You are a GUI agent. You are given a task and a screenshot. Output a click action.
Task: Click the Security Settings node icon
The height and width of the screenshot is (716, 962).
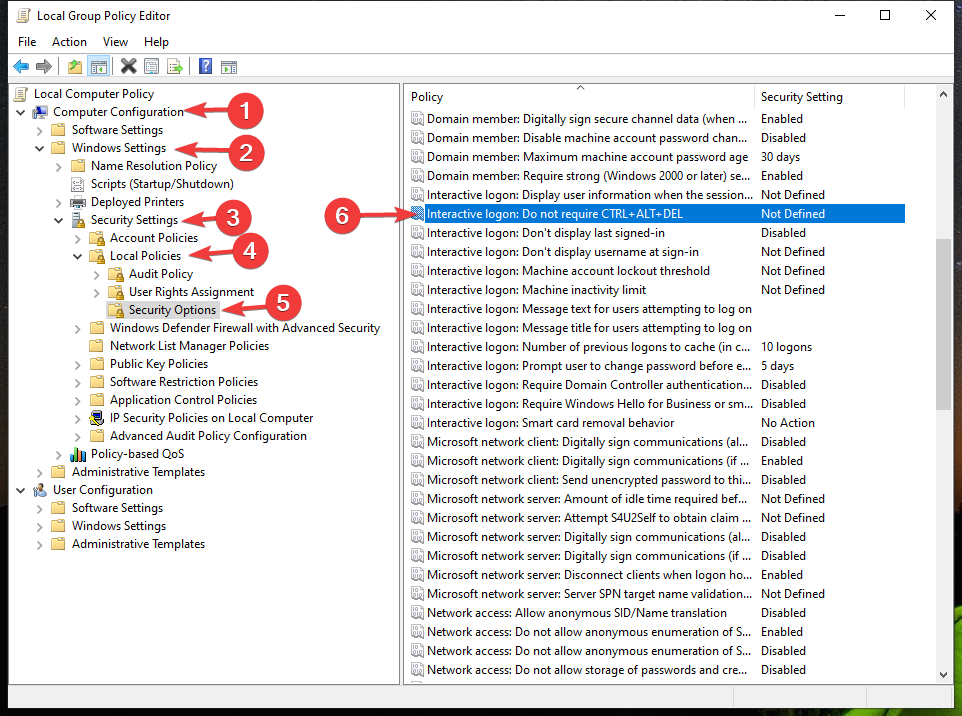click(78, 220)
